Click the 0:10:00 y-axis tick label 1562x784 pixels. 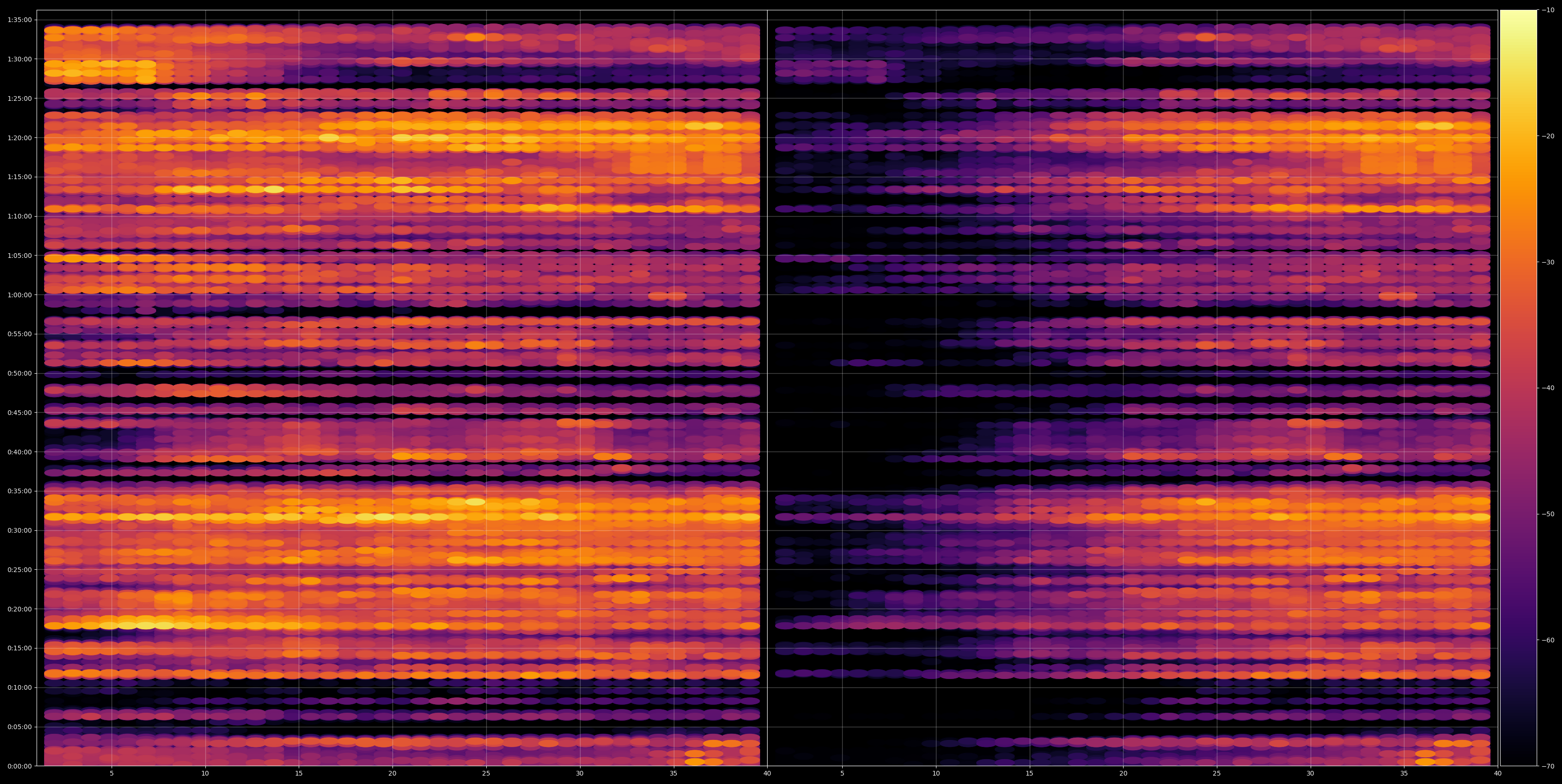point(19,687)
